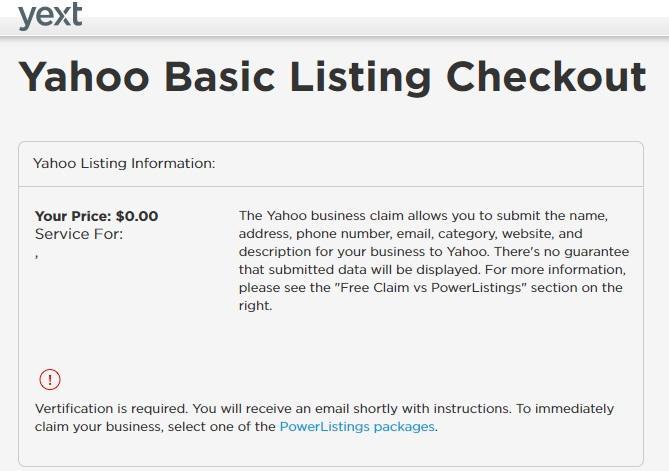The width and height of the screenshot is (669, 471).
Task: Click the Vertification is required notice text
Action: tap(324, 417)
